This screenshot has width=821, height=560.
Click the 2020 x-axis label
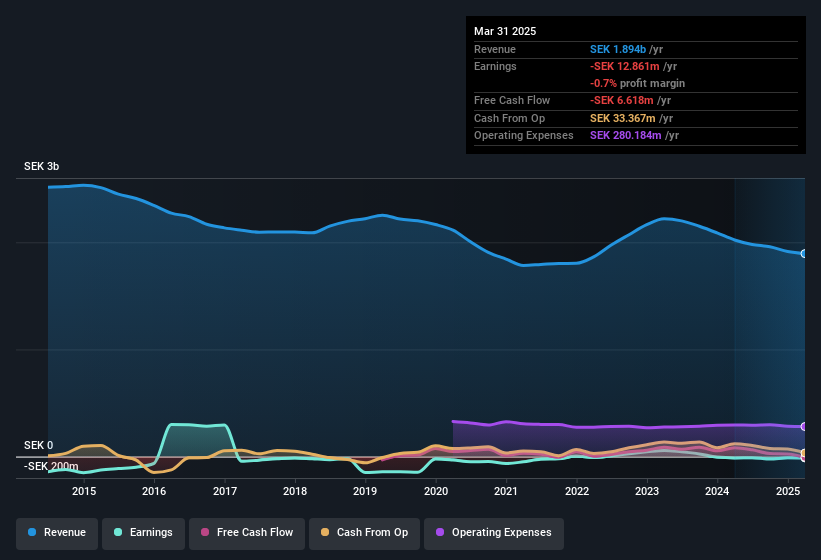[436, 491]
